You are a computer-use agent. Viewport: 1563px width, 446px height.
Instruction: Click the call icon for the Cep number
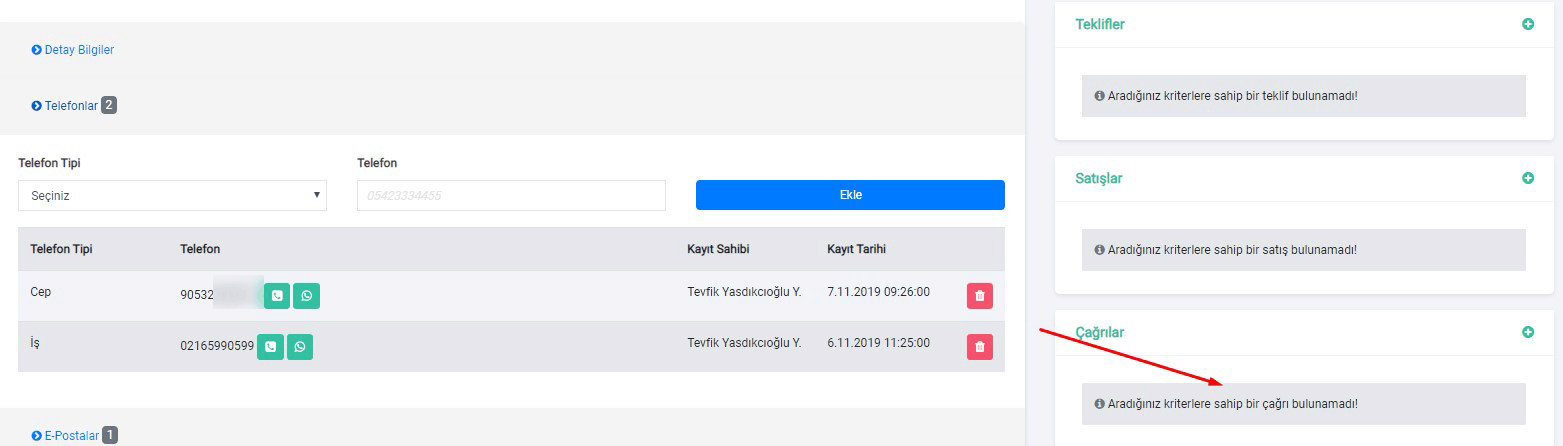pos(277,296)
